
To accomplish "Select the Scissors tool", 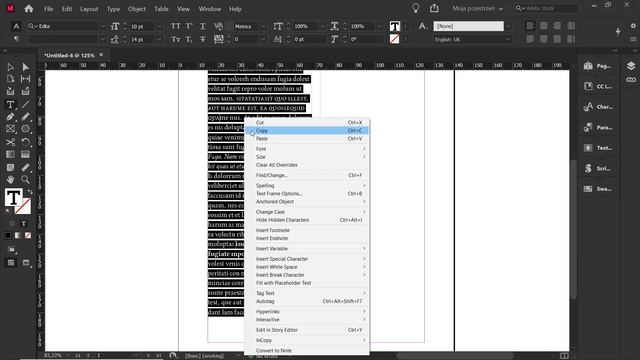I will (x=10, y=142).
